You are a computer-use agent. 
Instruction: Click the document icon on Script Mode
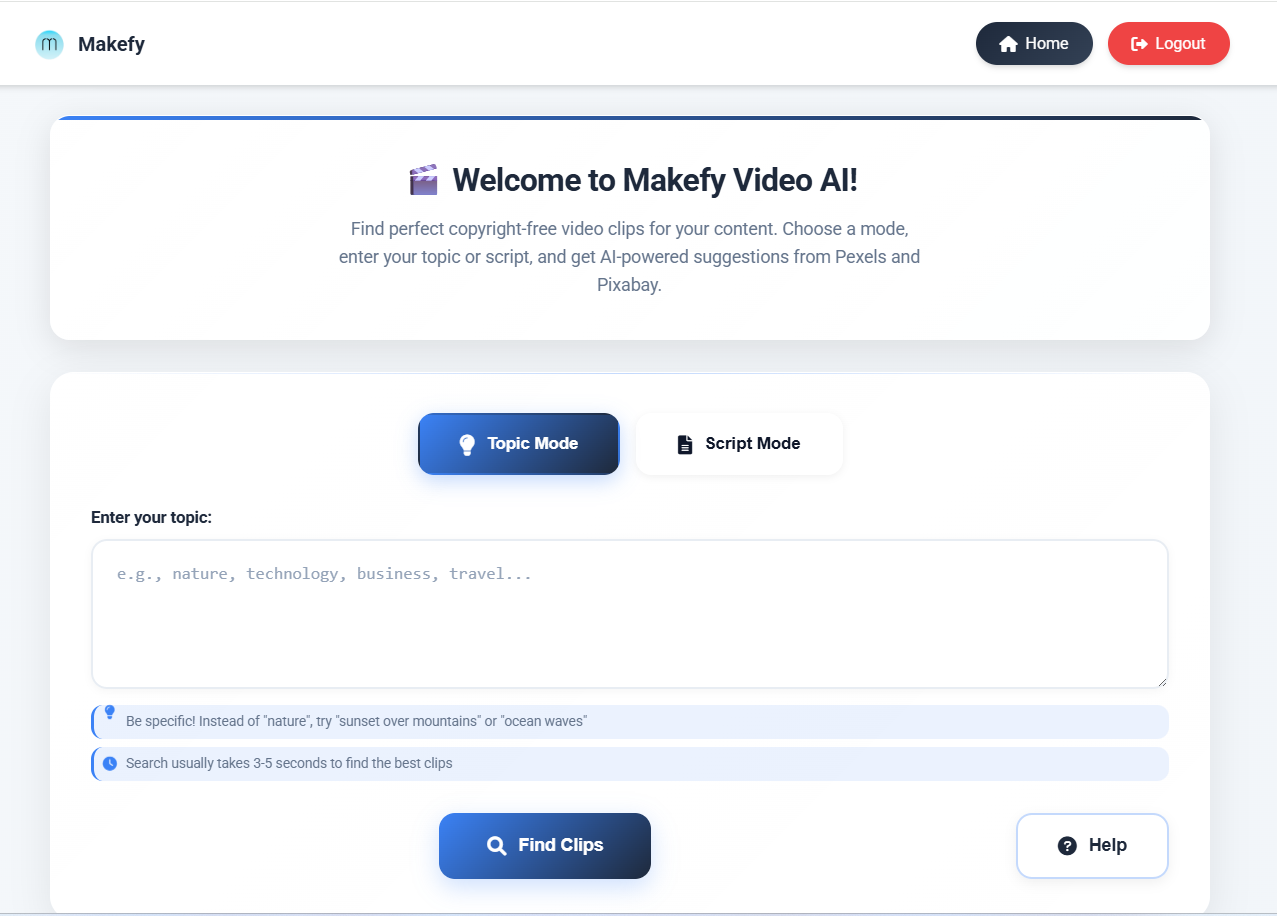point(685,443)
